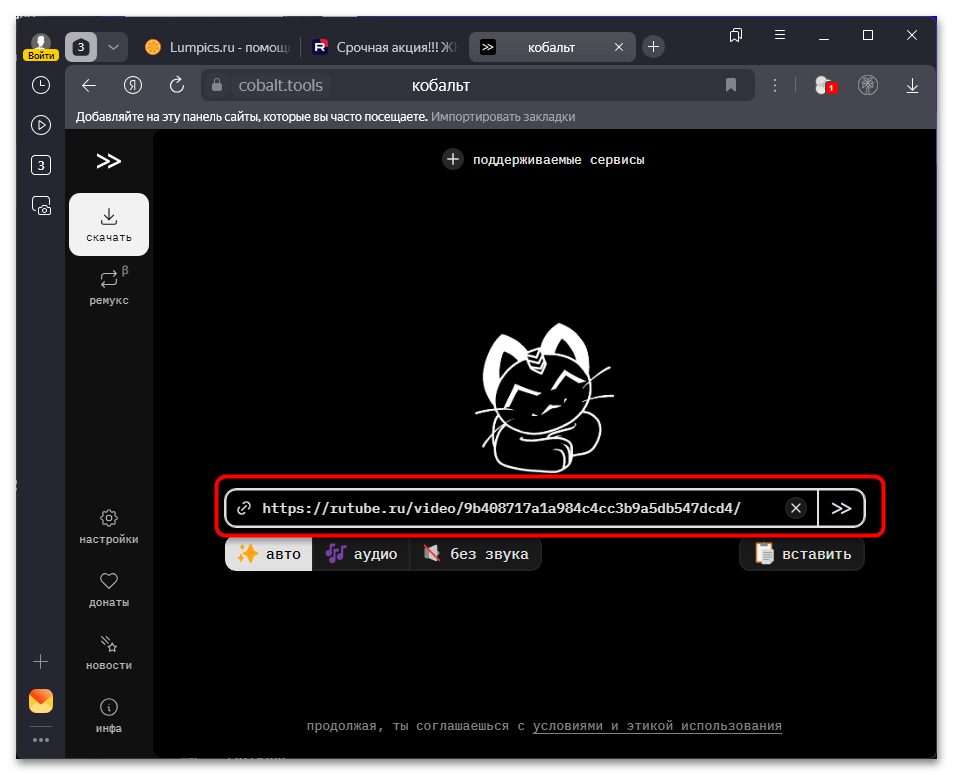Open the address bar three-dot menu
The height and width of the screenshot is (775, 953).
(775, 86)
